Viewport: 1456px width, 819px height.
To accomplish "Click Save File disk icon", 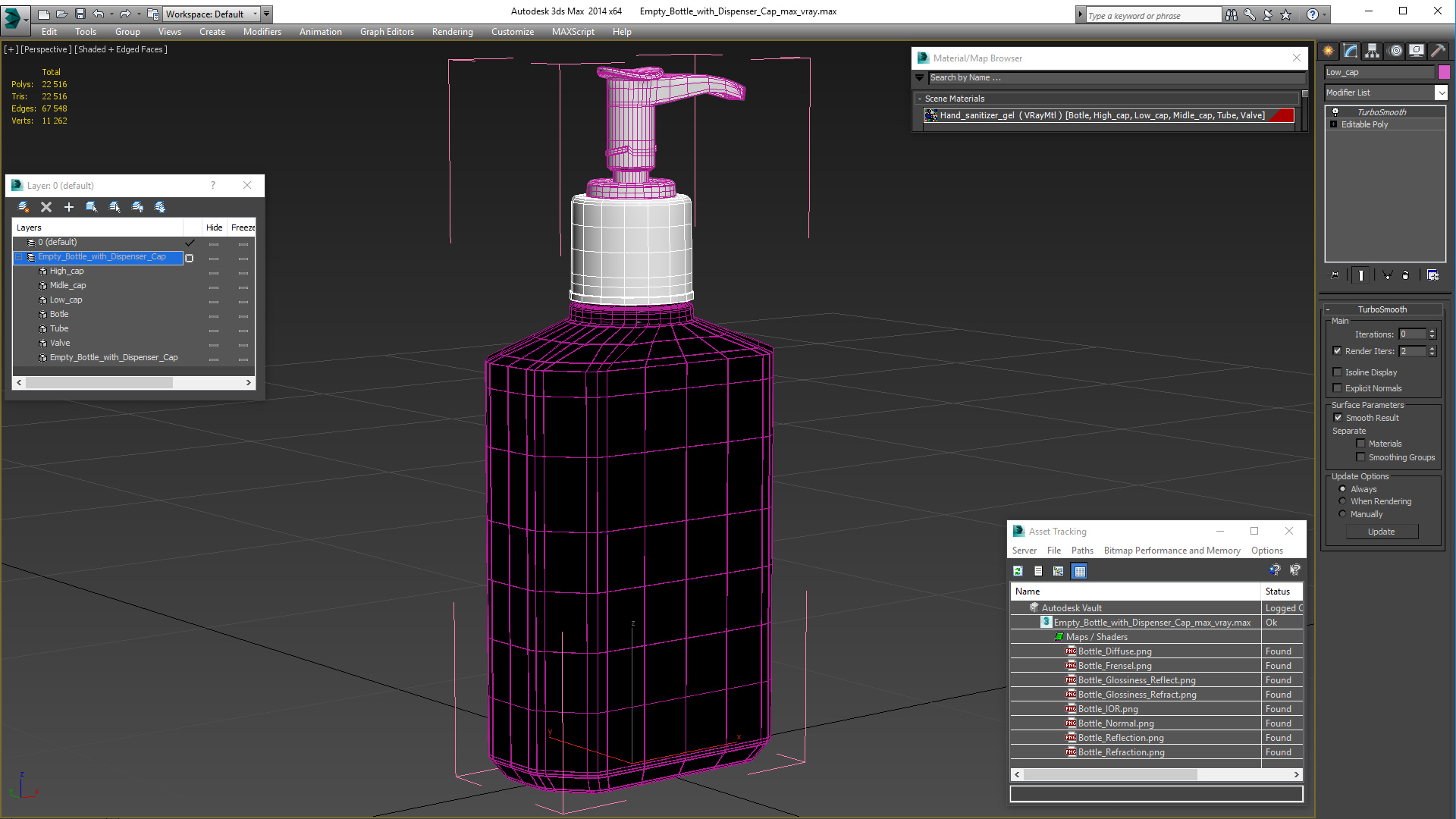I will 79,14.
